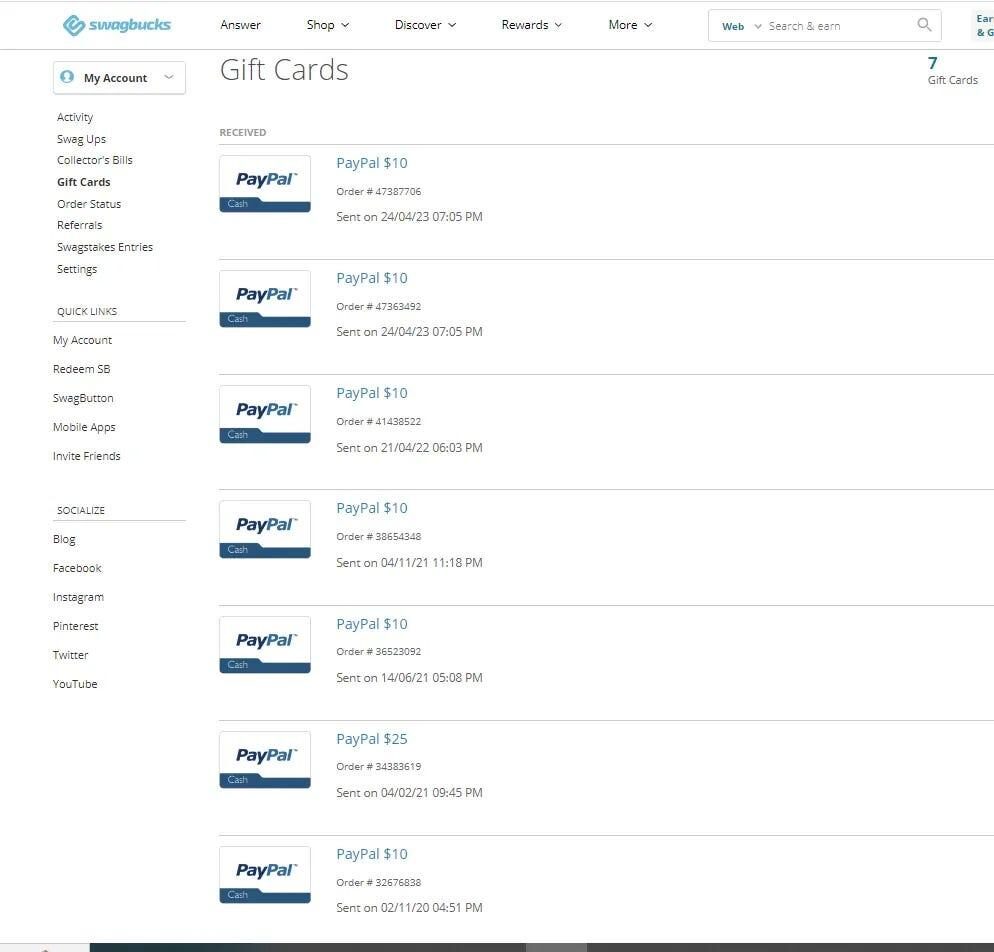Viewport: 994px width, 952px height.
Task: Open PayPal $10 title for order 47387706
Action: pos(371,163)
